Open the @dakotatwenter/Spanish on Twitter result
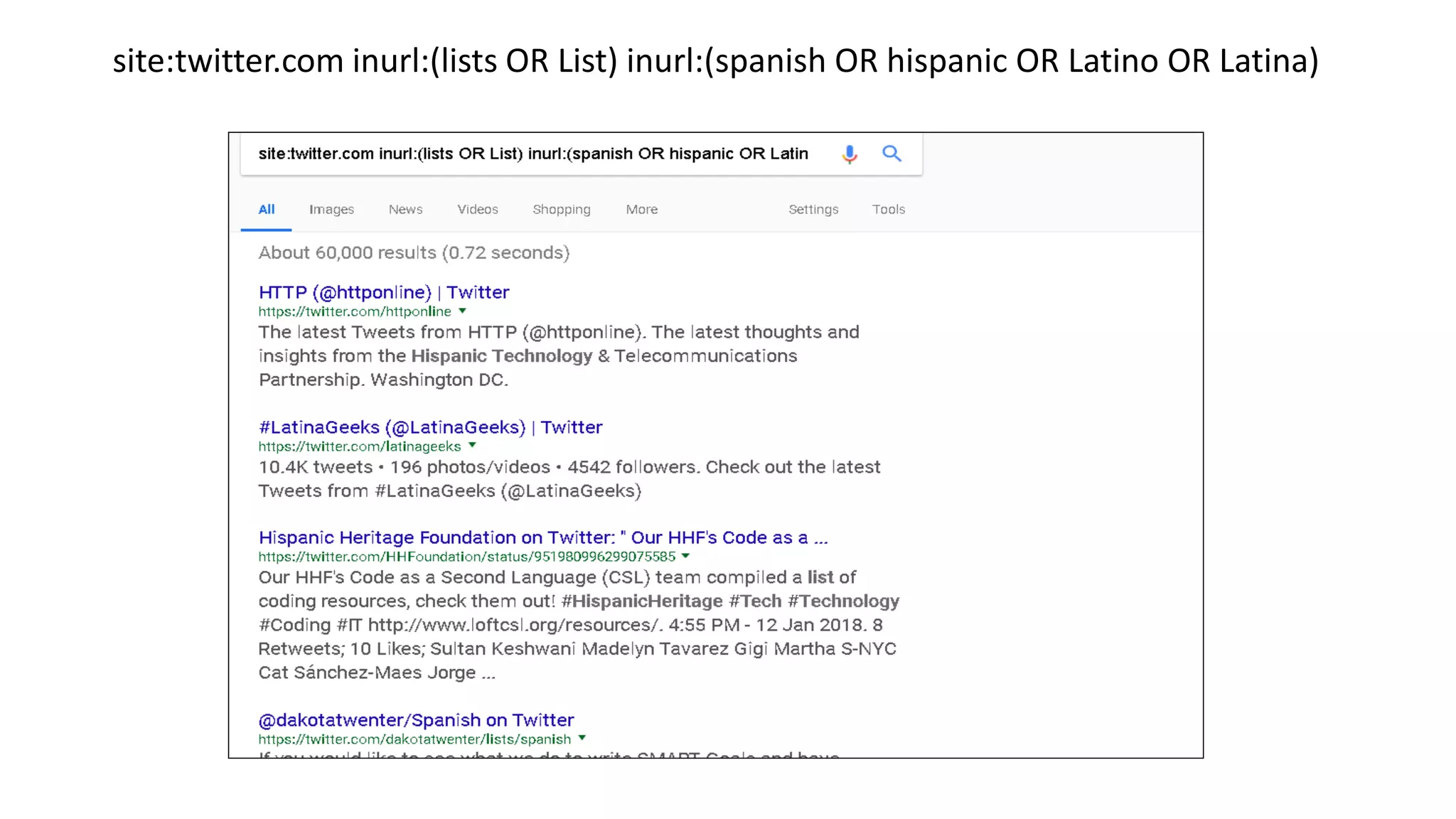 [x=416, y=720]
